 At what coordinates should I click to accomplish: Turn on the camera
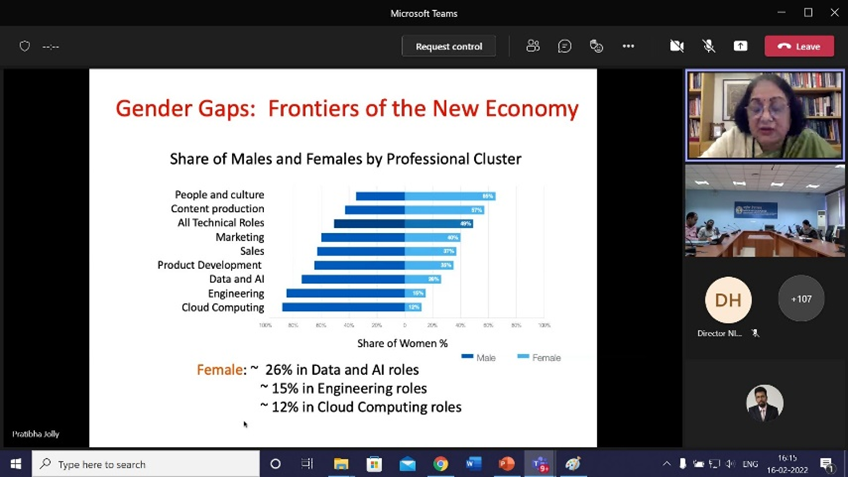(x=677, y=46)
